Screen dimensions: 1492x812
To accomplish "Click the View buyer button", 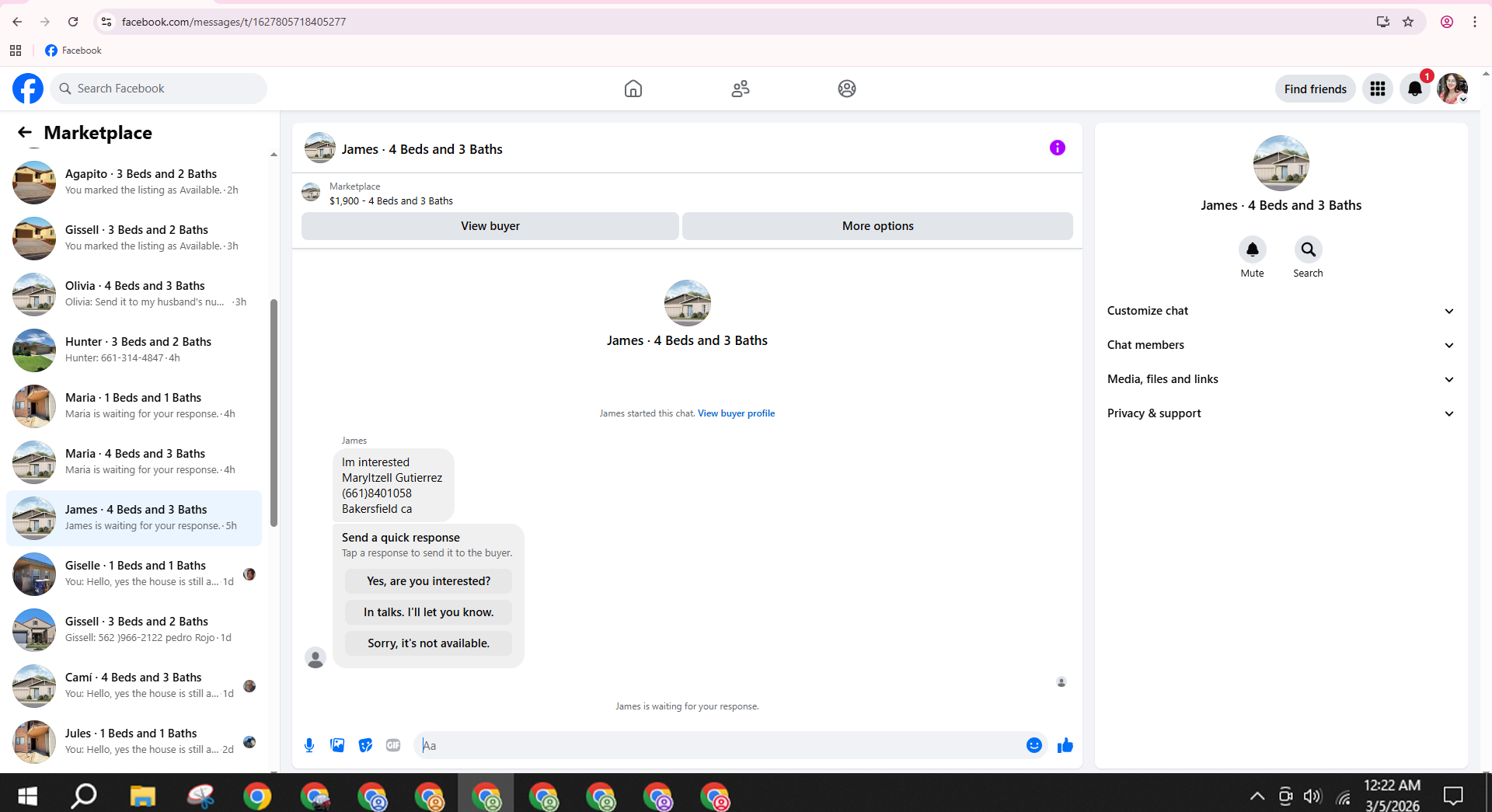I will (x=490, y=226).
